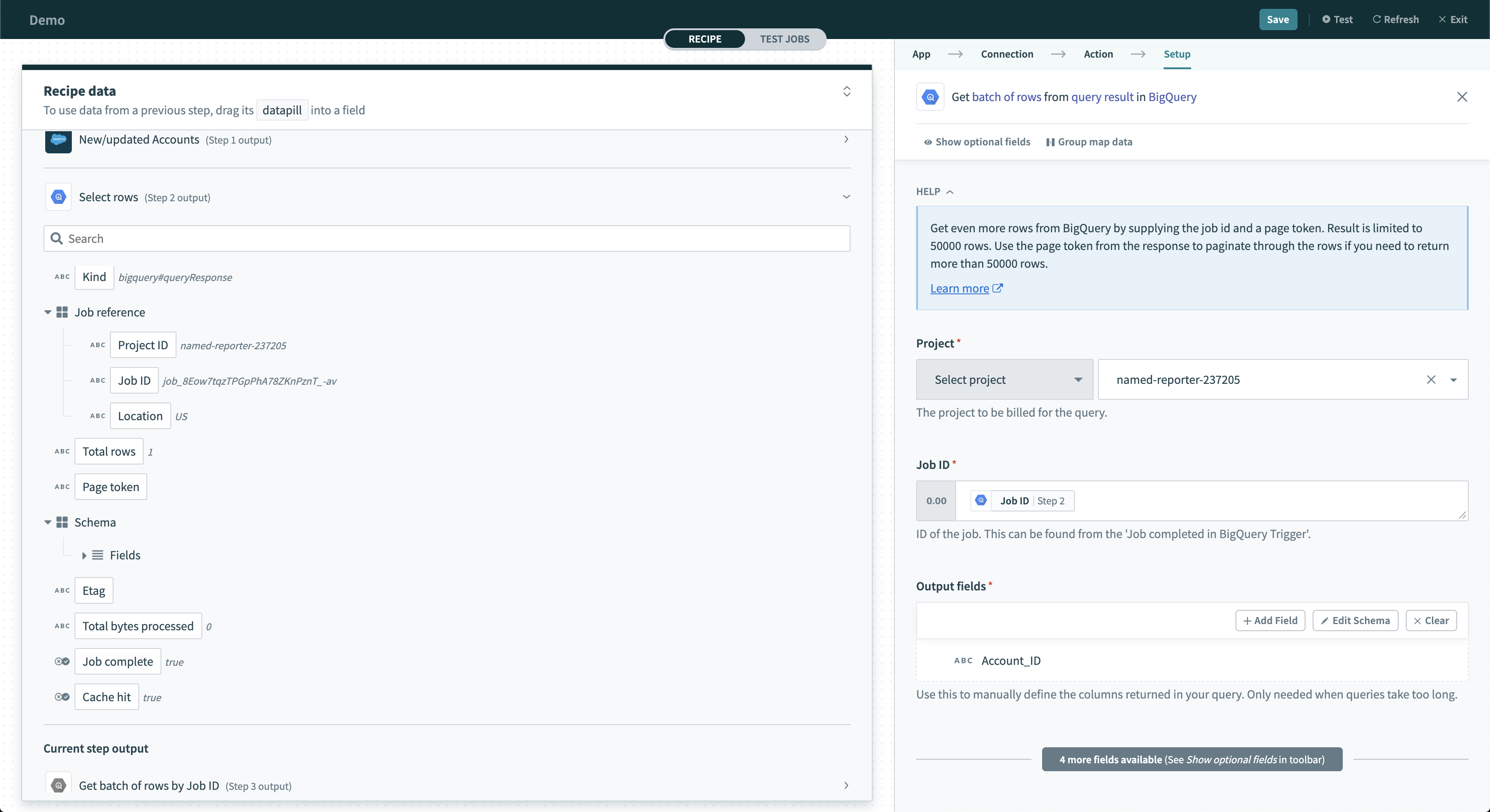Run a Test from the top toolbar
This screenshot has height=812, width=1490.
tap(1337, 19)
